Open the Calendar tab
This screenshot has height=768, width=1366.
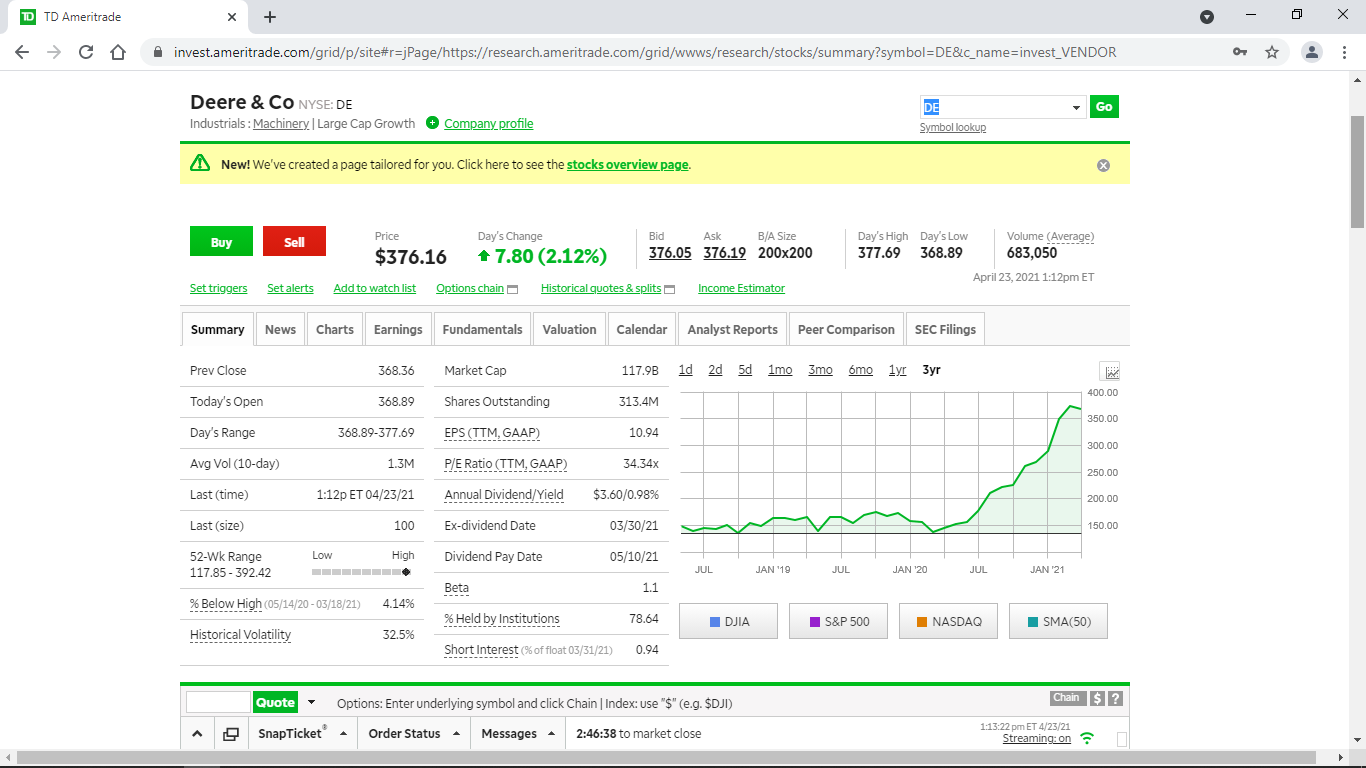click(642, 329)
